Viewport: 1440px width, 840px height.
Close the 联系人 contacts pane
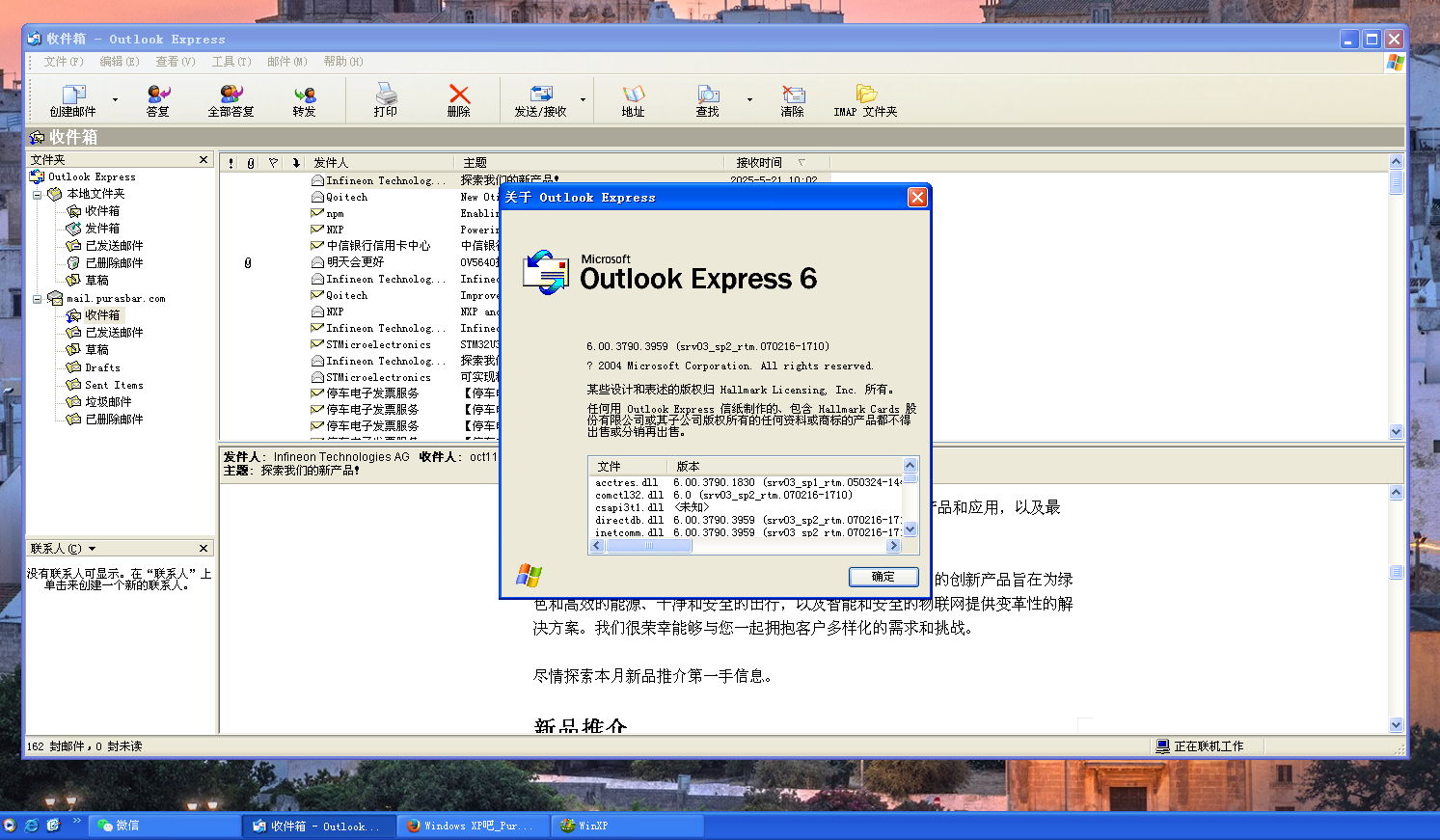tap(204, 548)
